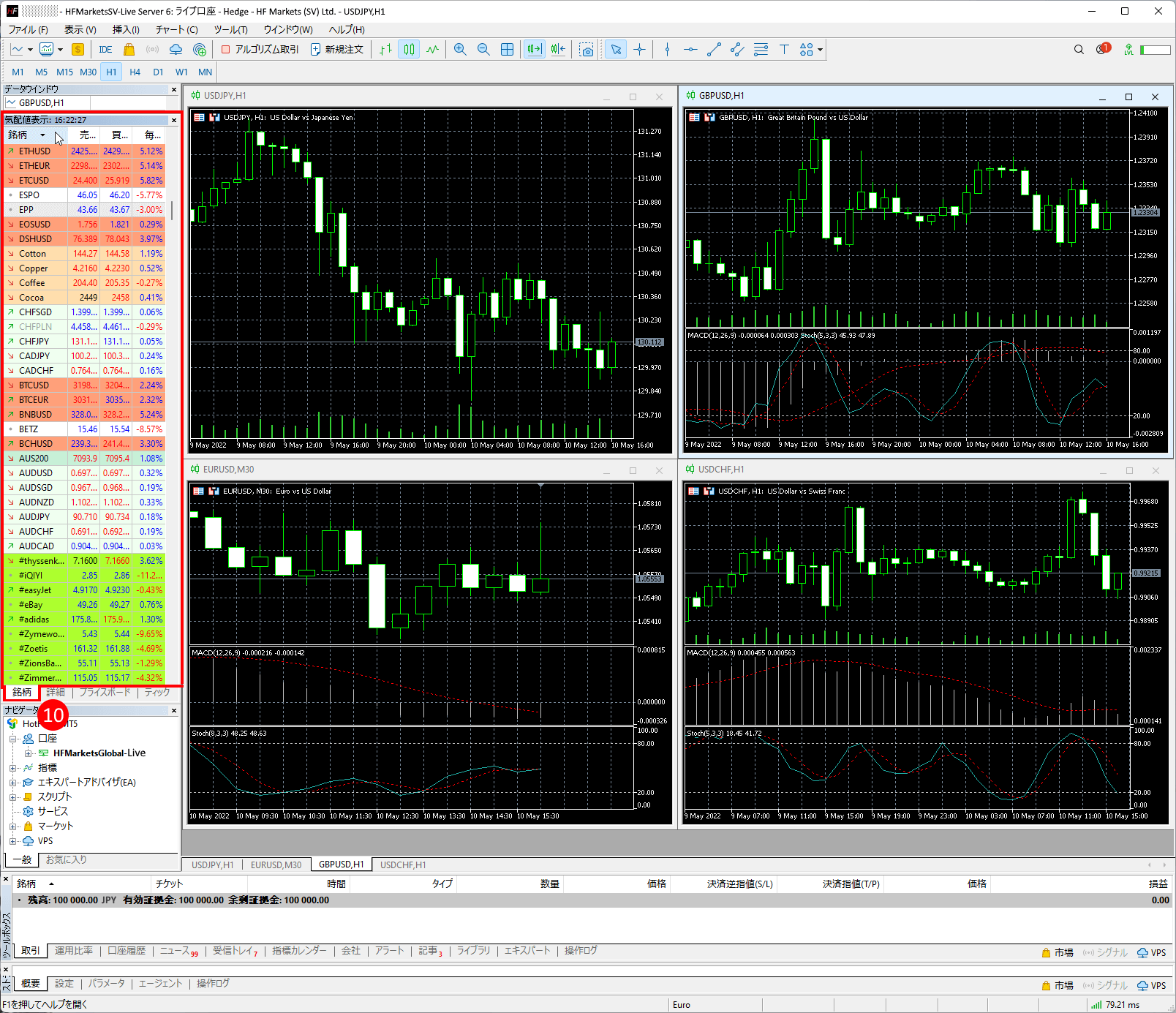Image resolution: width=1176 pixels, height=1013 pixels.
Task: Click the zoom in magnifier icon
Action: click(460, 50)
